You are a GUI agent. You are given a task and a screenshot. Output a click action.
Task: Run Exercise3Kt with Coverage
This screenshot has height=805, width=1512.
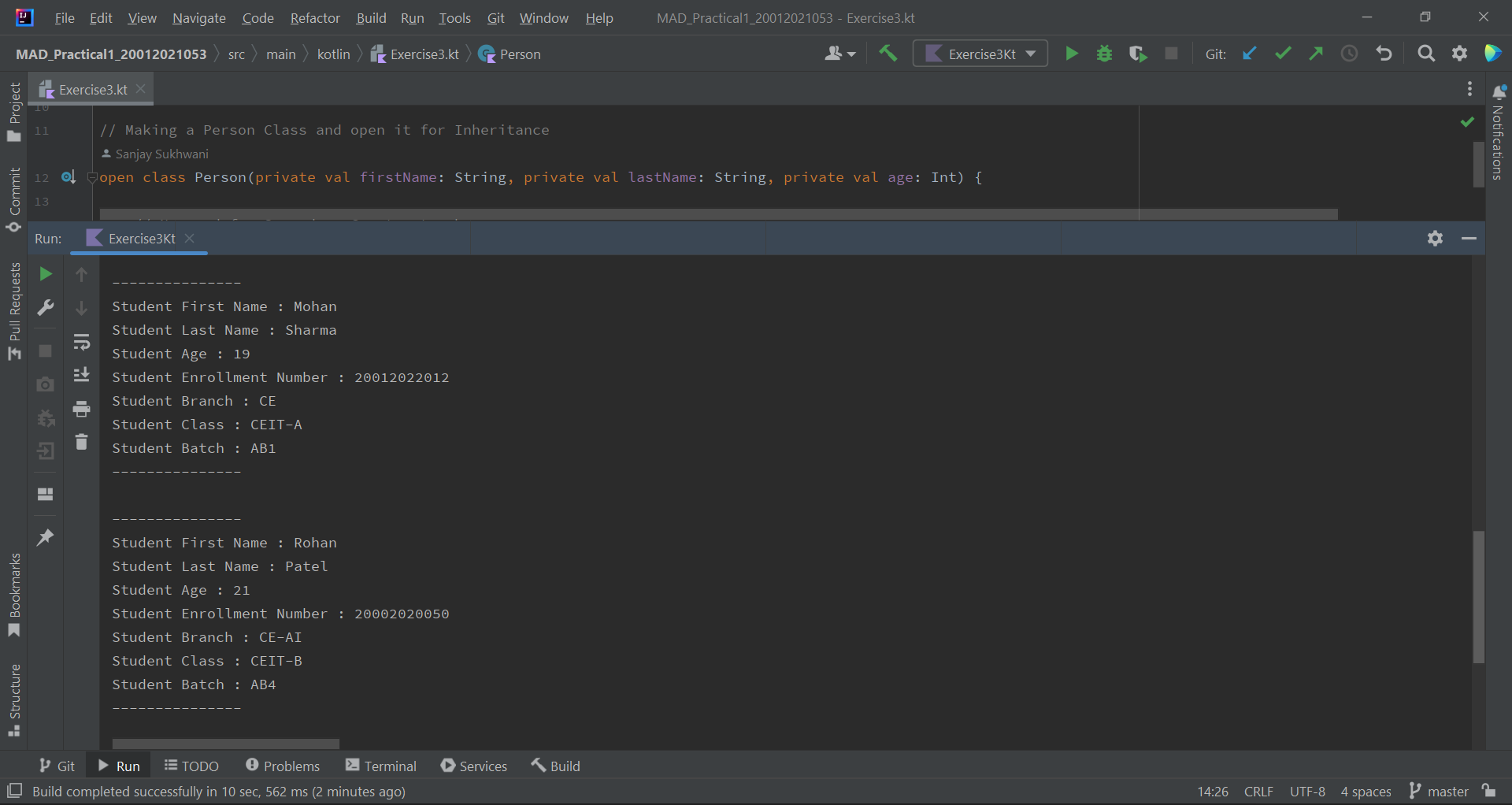pos(1137,53)
